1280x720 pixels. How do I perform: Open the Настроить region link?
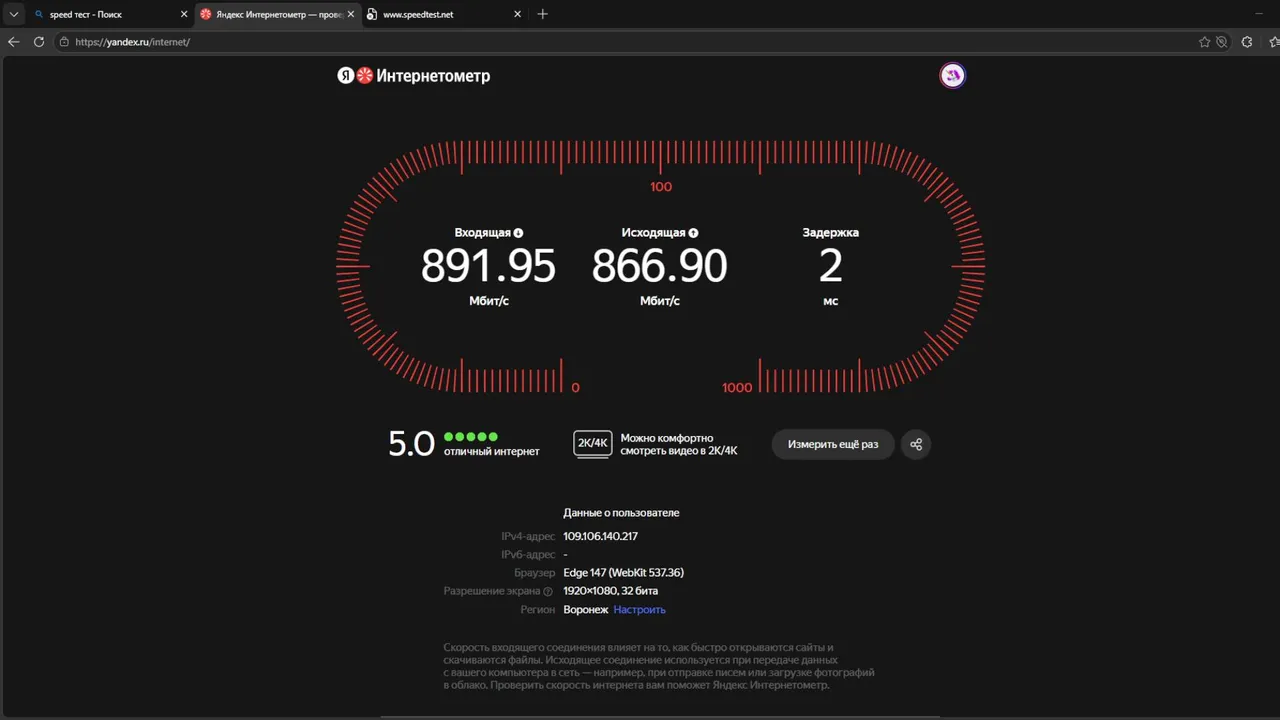(x=639, y=609)
